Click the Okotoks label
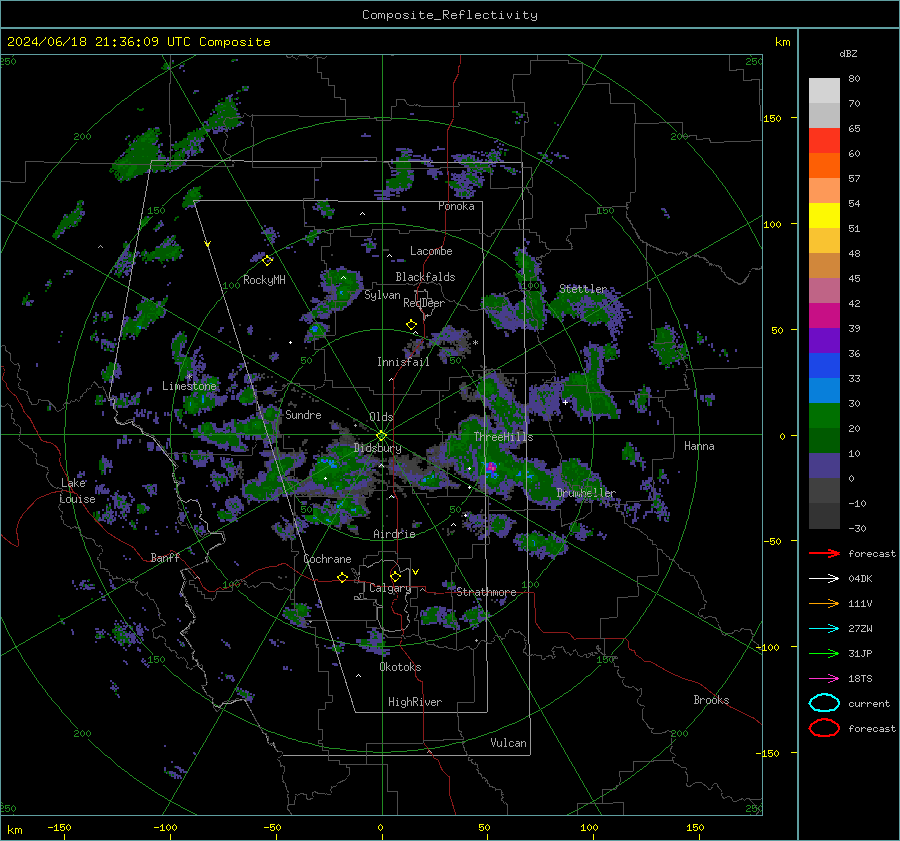The height and width of the screenshot is (841, 900). coord(400,667)
